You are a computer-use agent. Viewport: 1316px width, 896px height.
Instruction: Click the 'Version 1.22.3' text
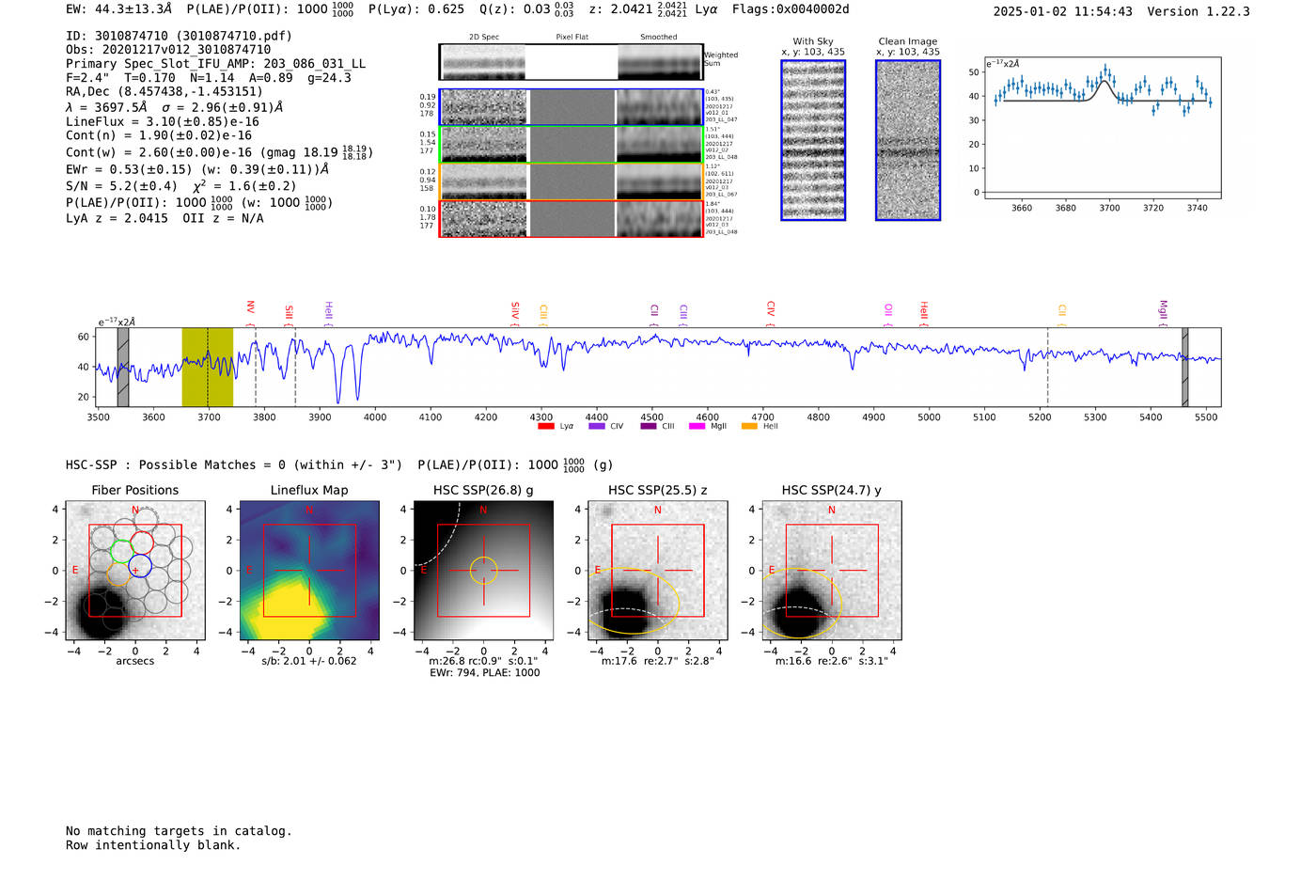pos(1198,11)
